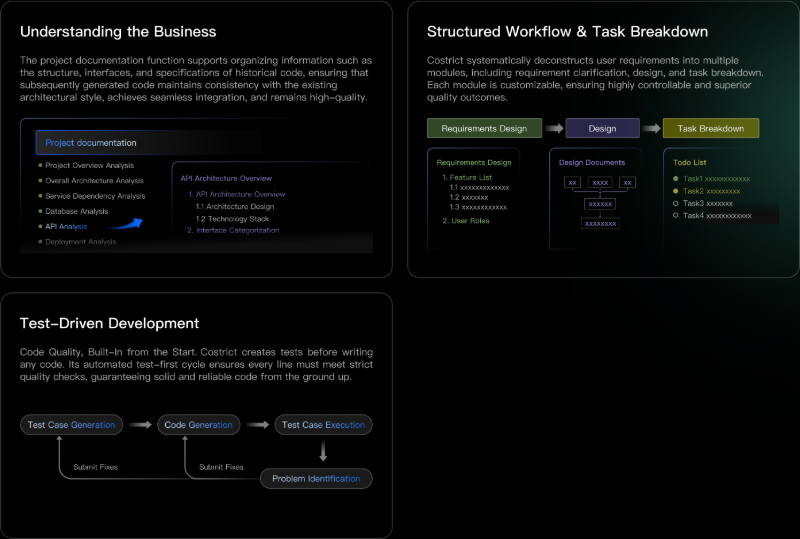Click the down arrow below Test Case Execution

[323, 451]
